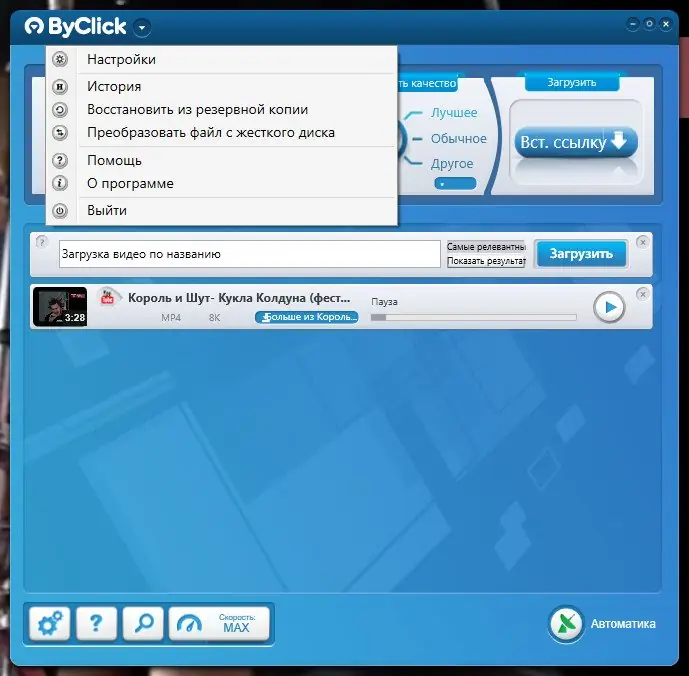Screen dimensions: 689x676
Task: Maximize the ByClick window
Action: click(649, 24)
